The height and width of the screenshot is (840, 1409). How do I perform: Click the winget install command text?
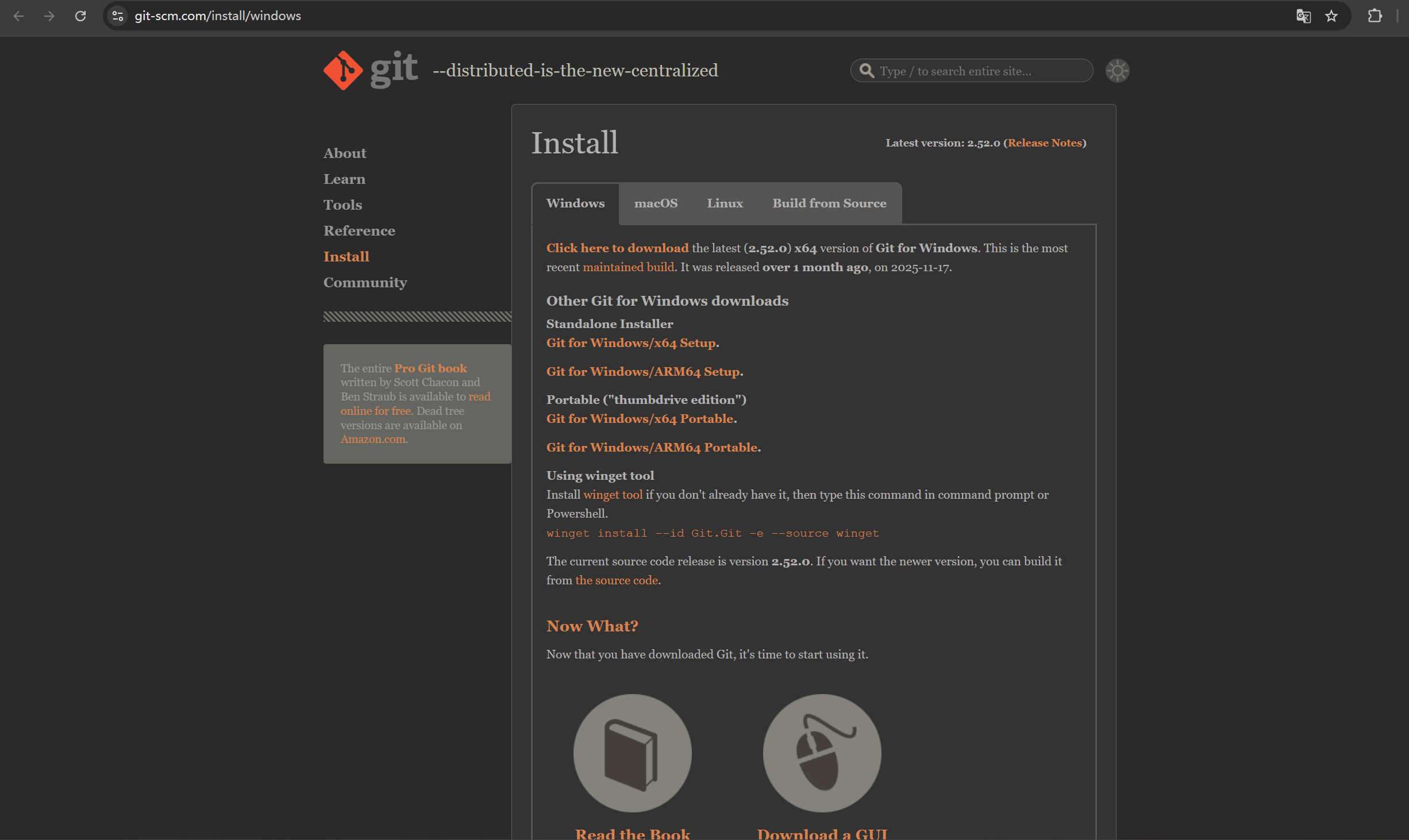pos(713,533)
